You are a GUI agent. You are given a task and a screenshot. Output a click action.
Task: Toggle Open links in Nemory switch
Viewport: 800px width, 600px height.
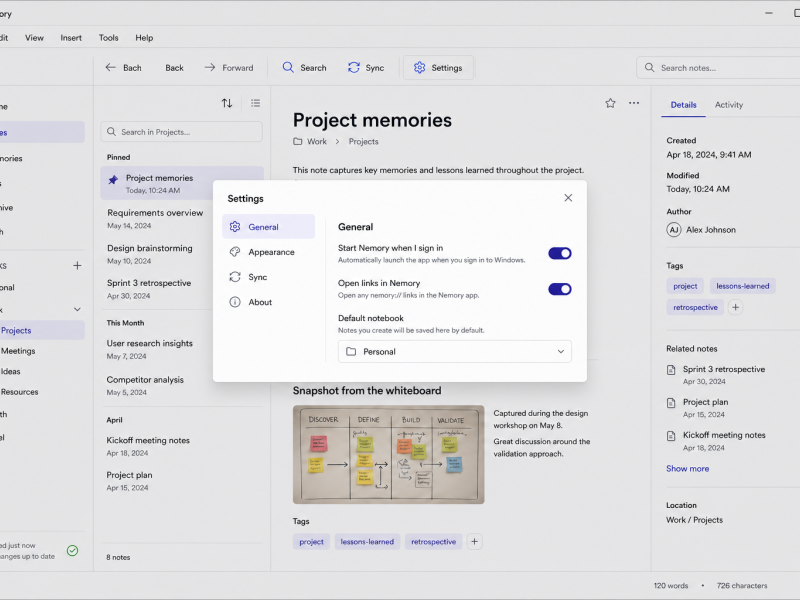pyautogui.click(x=560, y=289)
